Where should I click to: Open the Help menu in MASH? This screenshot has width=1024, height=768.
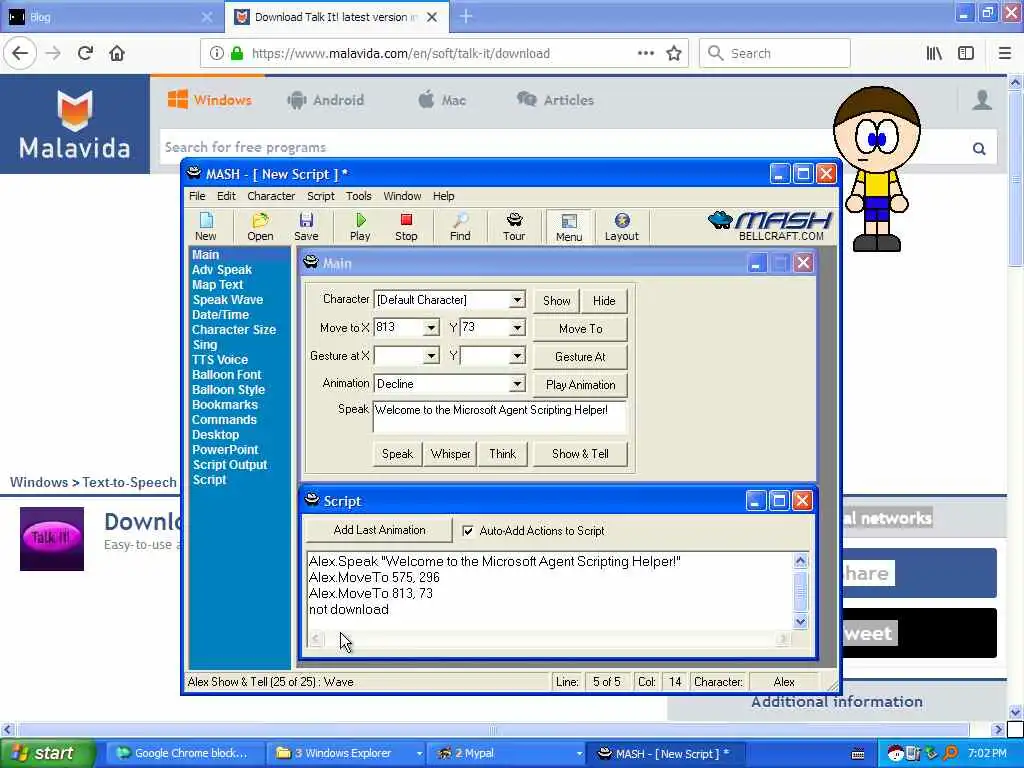[x=443, y=196]
